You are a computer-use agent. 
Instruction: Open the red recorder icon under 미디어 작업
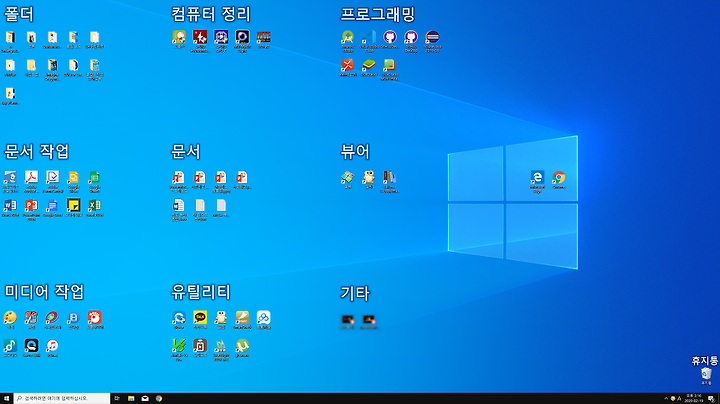coord(95,318)
